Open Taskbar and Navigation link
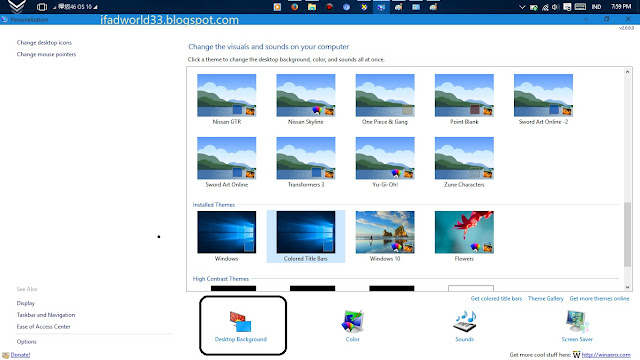640x360 pixels. click(46, 315)
